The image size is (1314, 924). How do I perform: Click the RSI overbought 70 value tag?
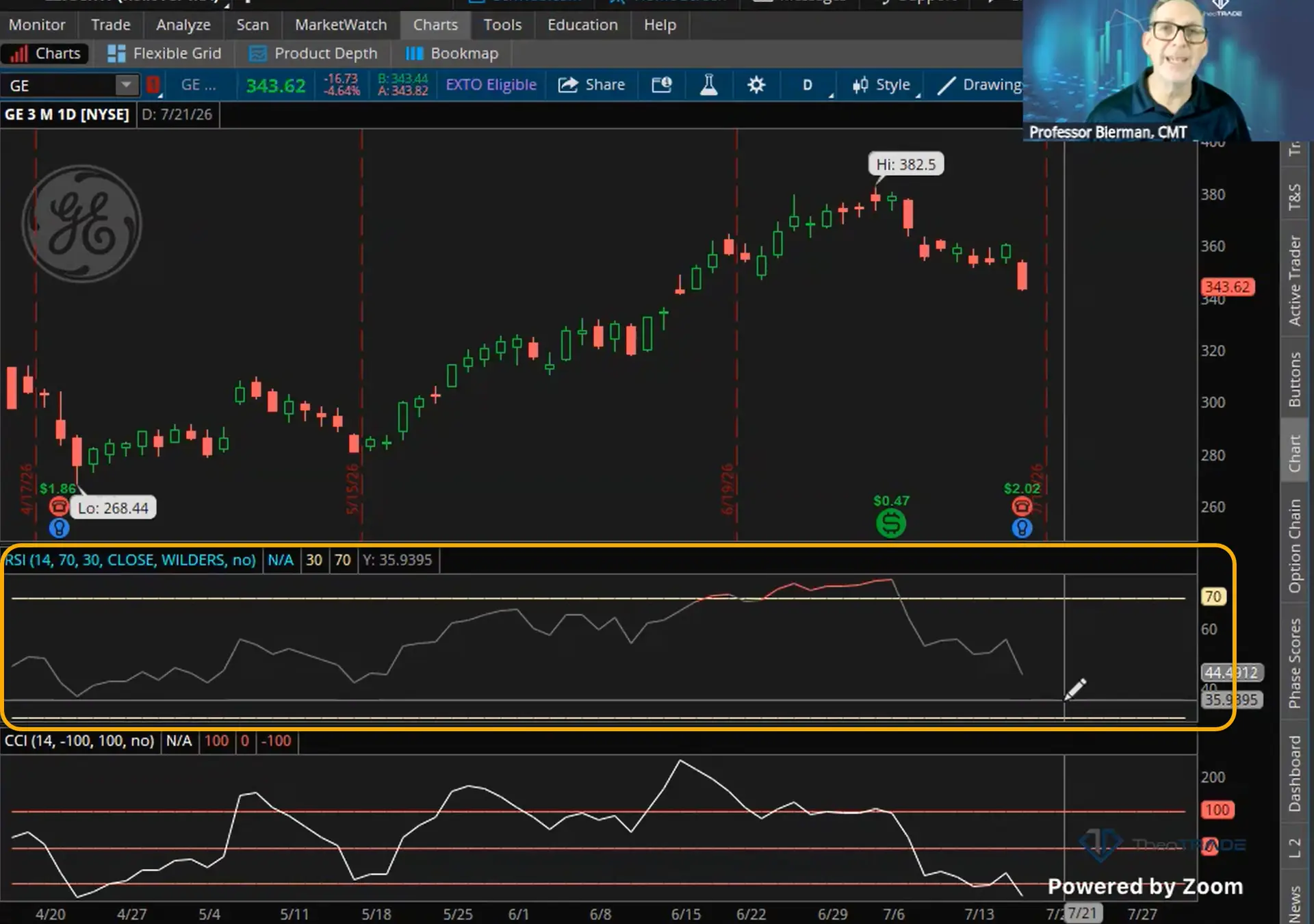(x=342, y=560)
